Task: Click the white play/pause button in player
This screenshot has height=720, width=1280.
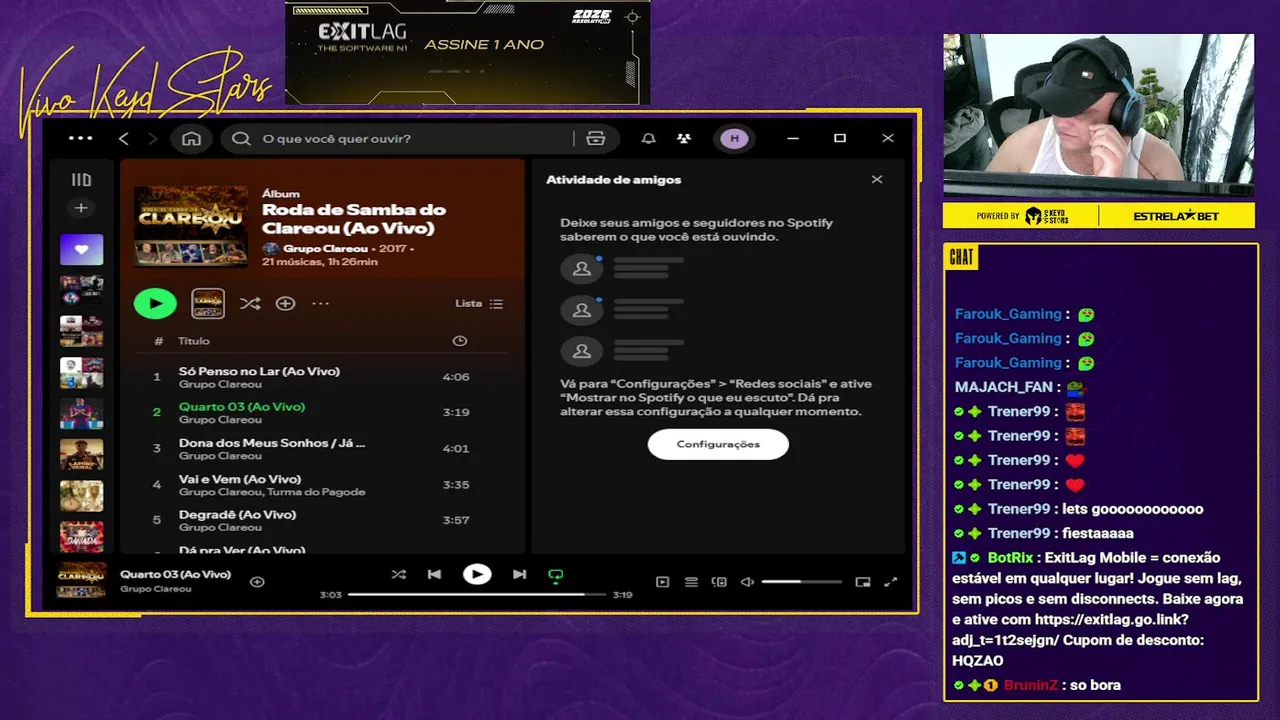Action: (x=477, y=574)
